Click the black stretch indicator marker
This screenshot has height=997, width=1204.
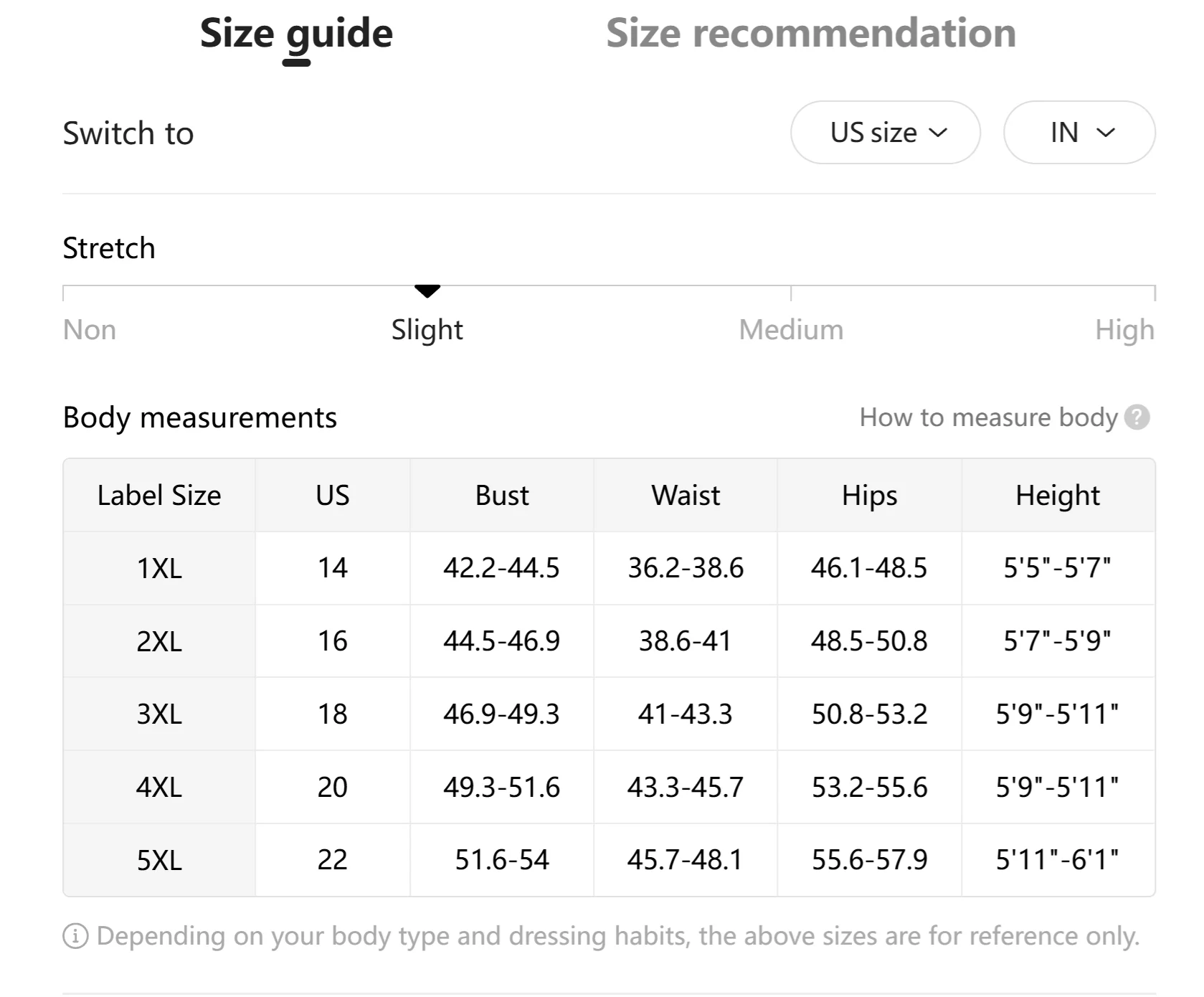tap(427, 290)
